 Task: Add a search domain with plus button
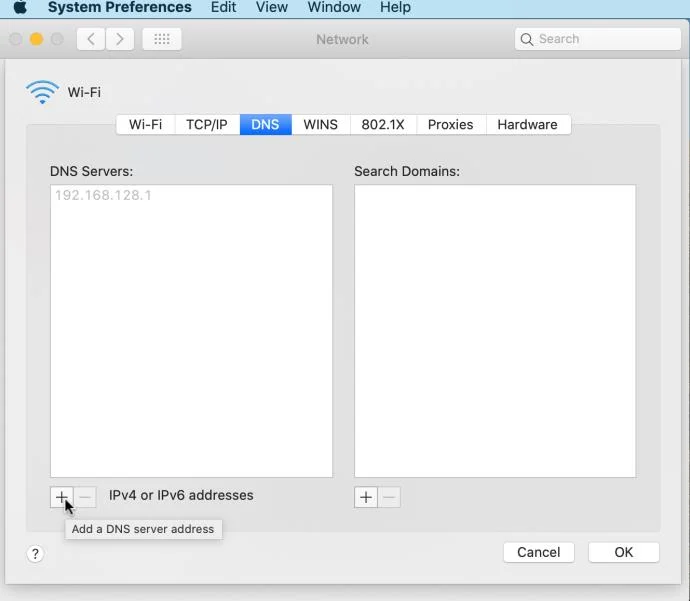tap(366, 497)
